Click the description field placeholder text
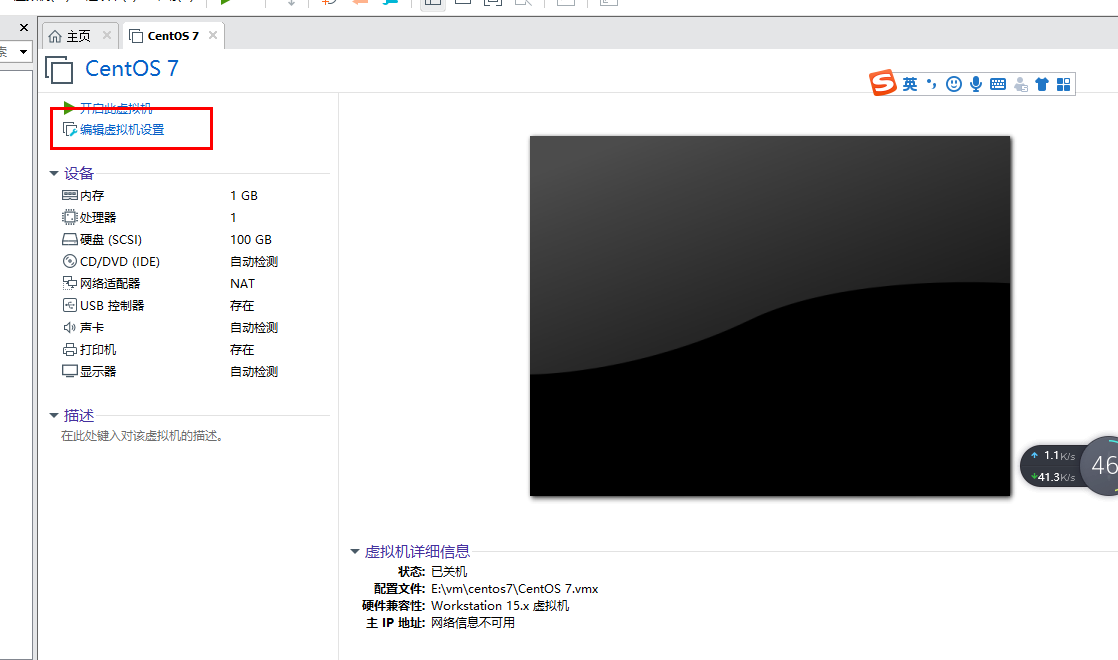Image resolution: width=1118 pixels, height=660 pixels. (143, 436)
